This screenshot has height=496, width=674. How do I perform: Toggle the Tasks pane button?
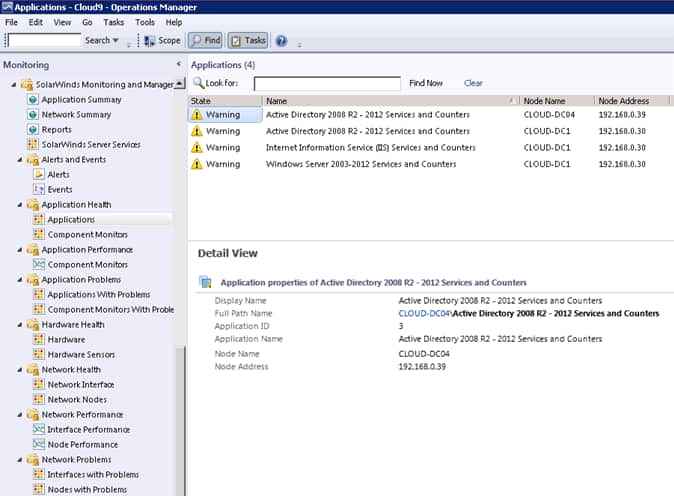pos(248,41)
